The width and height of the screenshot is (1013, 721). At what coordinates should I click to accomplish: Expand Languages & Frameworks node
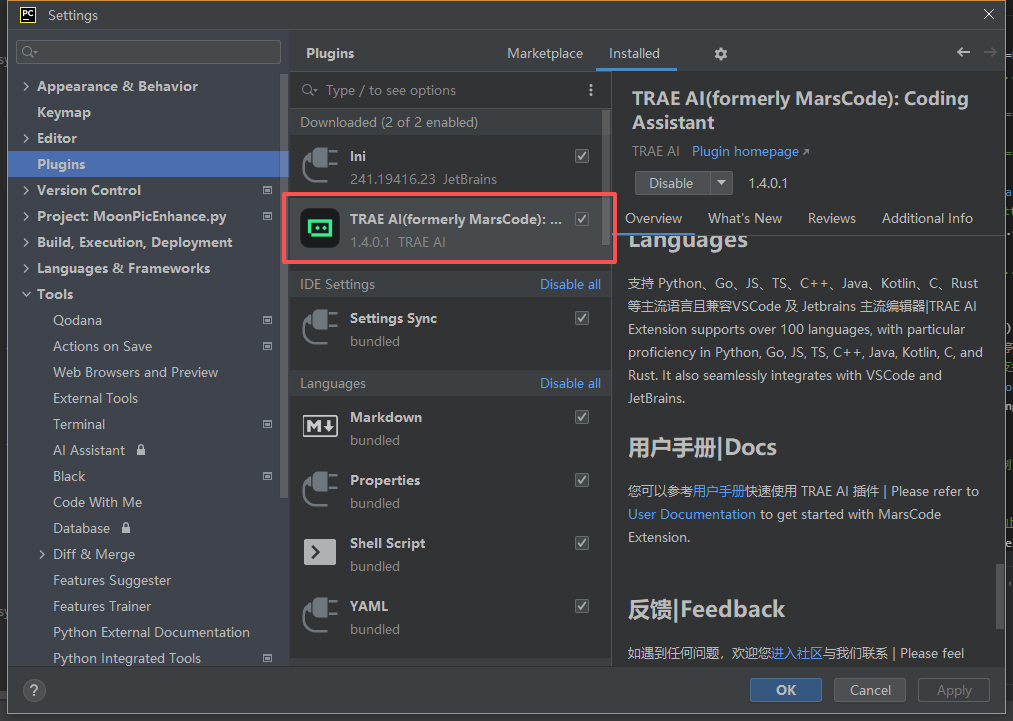pos(26,268)
